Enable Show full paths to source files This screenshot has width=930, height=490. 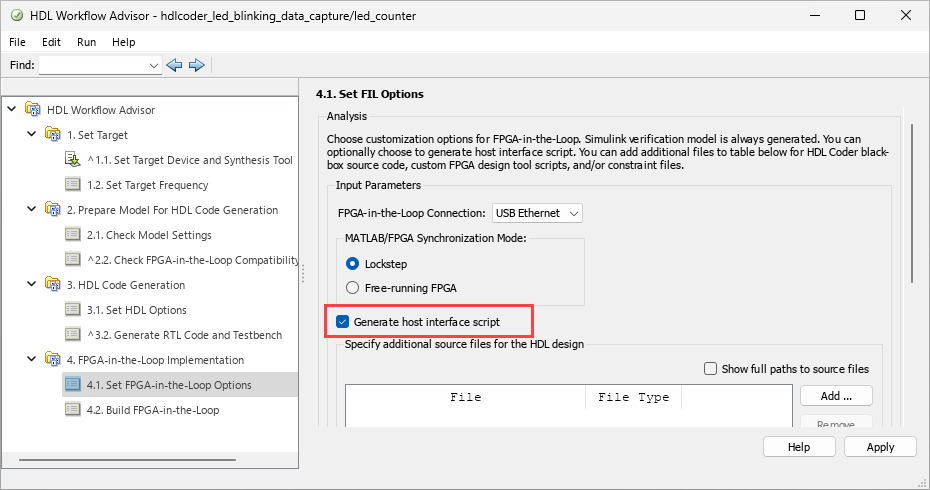click(710, 368)
